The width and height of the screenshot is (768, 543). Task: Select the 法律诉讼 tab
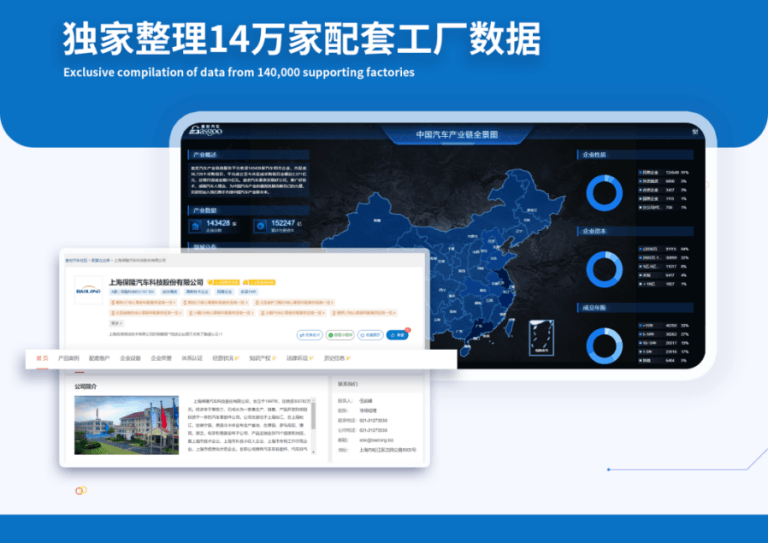300,358
